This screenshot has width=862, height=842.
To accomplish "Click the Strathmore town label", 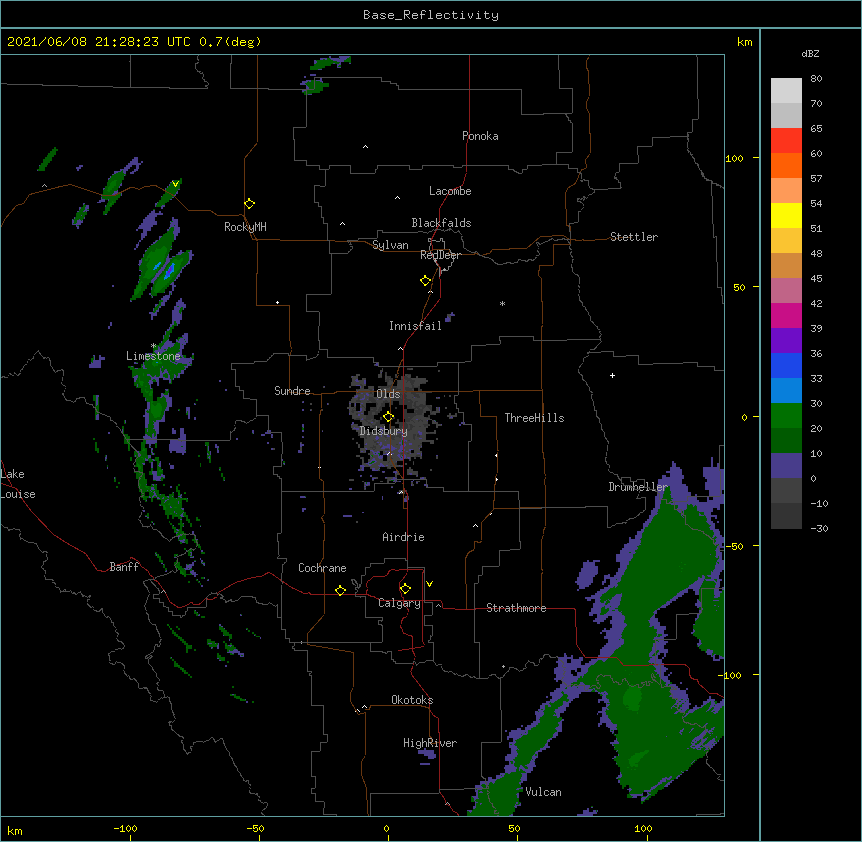I will coord(516,608).
